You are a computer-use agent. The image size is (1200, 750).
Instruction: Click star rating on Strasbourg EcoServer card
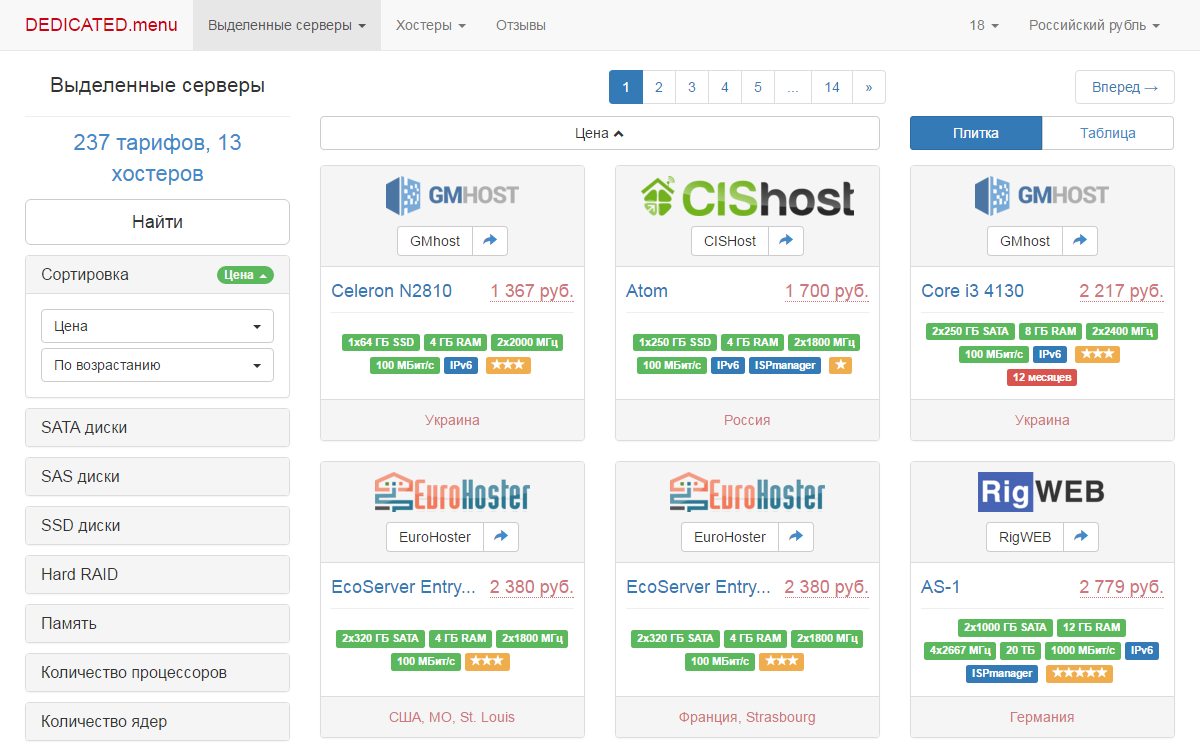(782, 661)
